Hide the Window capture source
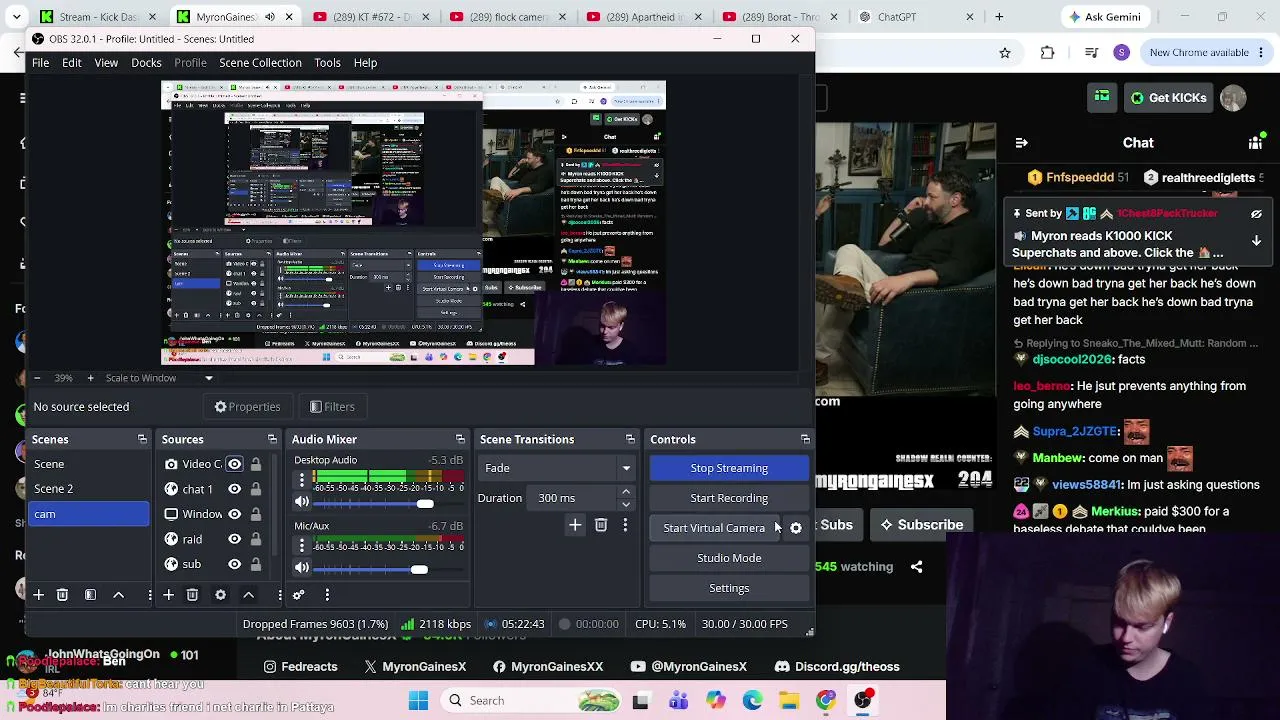The width and height of the screenshot is (1280, 720). pyautogui.click(x=234, y=514)
